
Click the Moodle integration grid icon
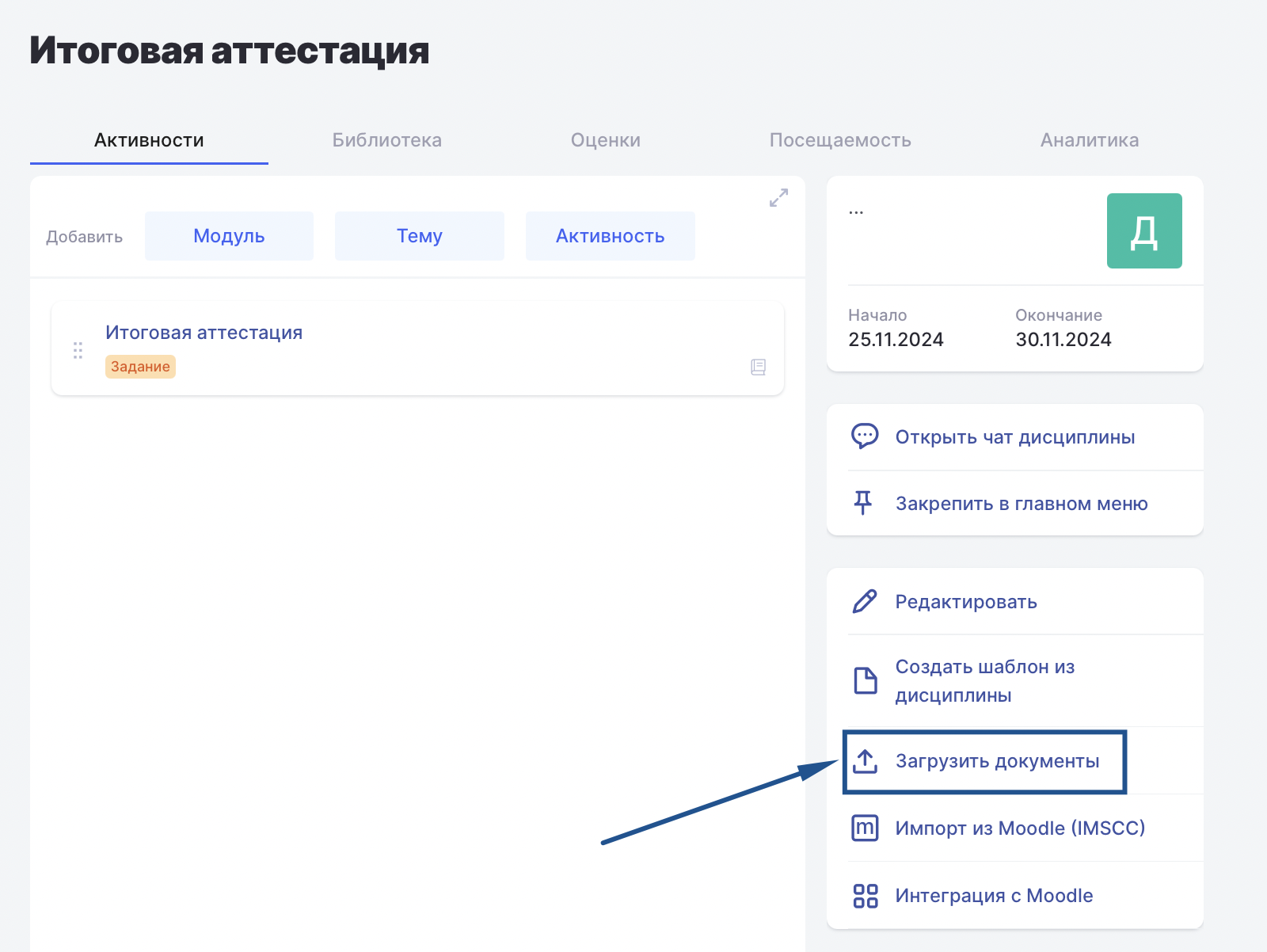click(865, 896)
